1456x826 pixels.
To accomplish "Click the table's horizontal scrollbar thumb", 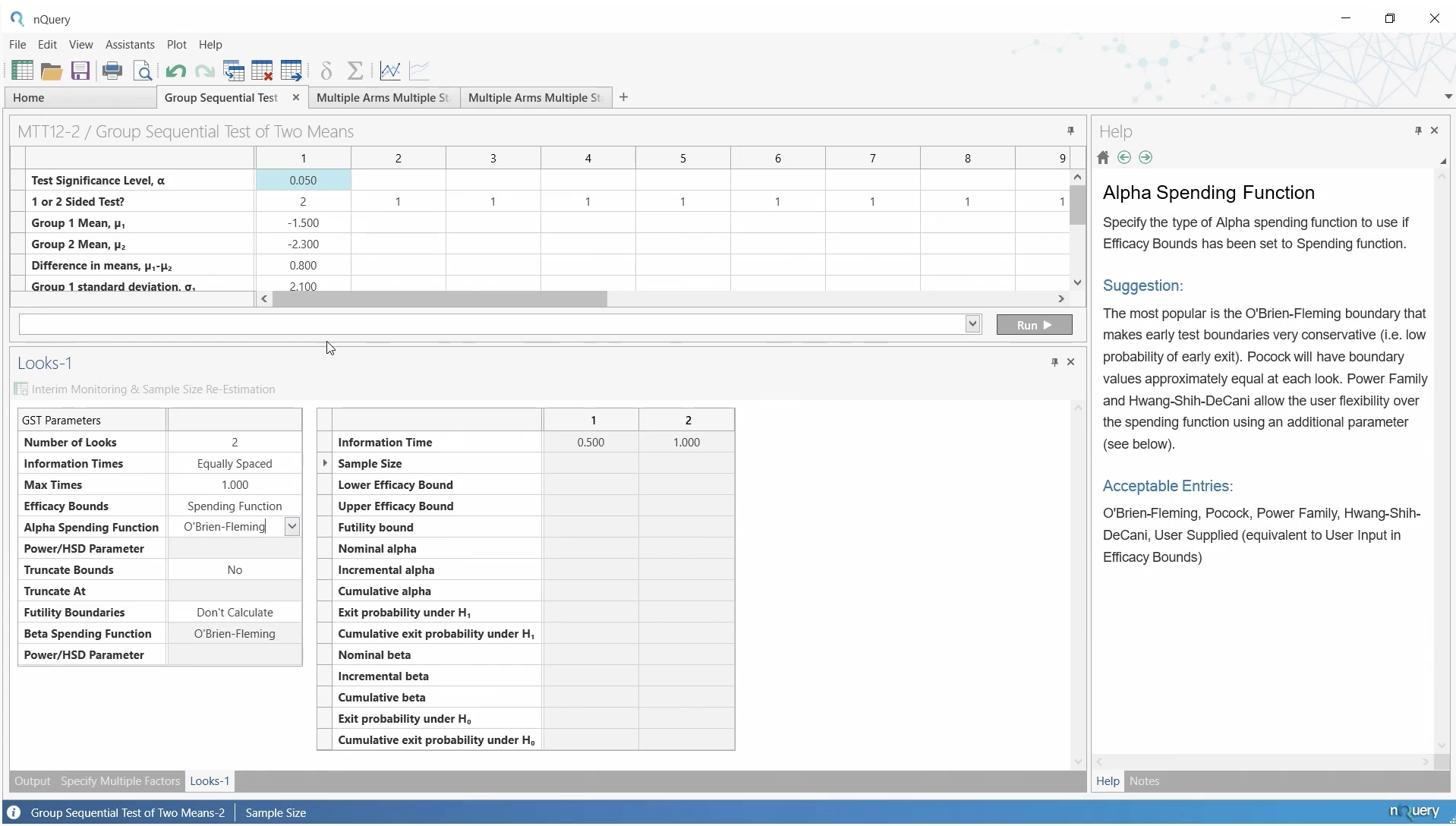I will tap(440, 299).
